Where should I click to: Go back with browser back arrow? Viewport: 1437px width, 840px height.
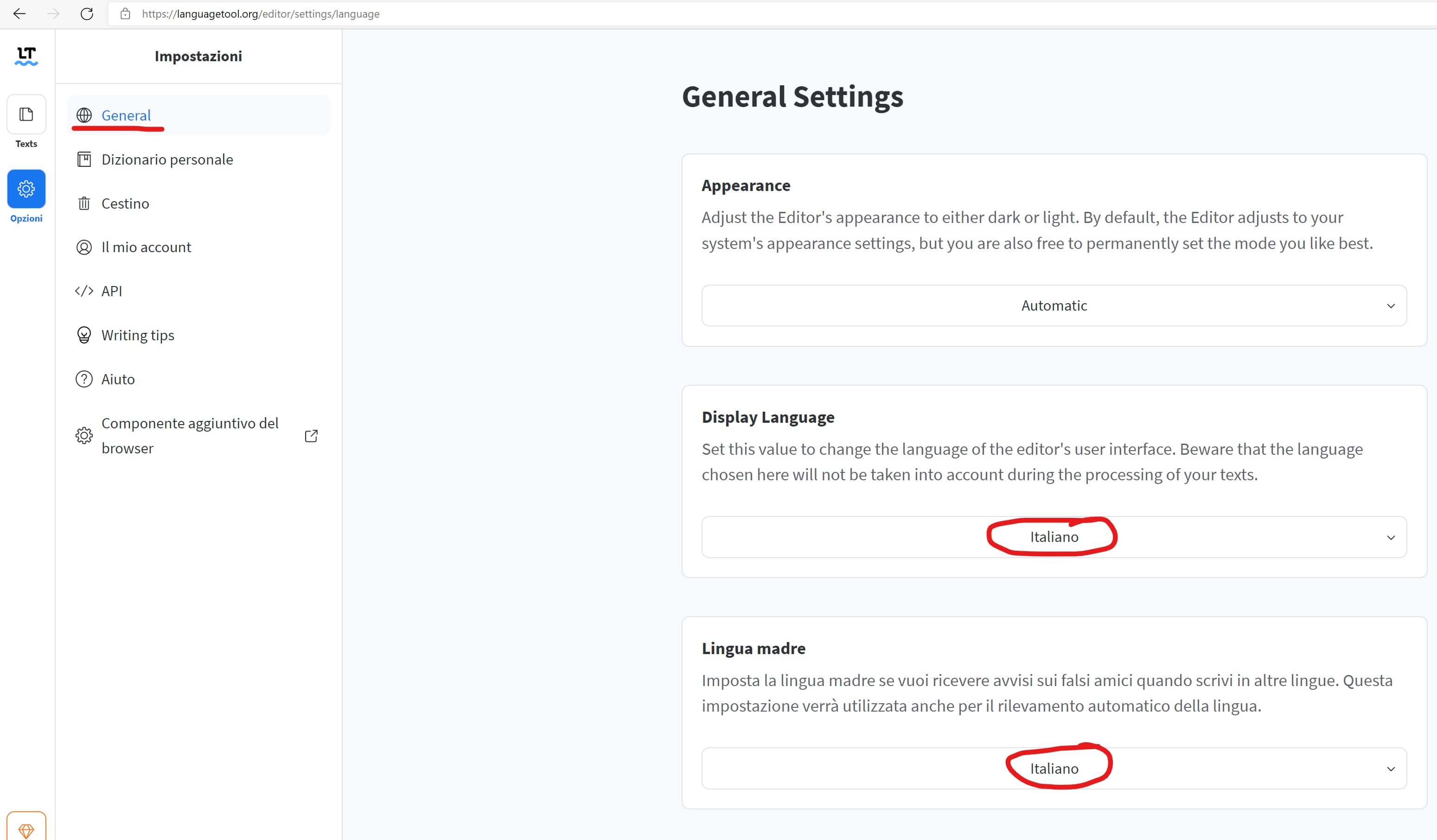click(19, 14)
